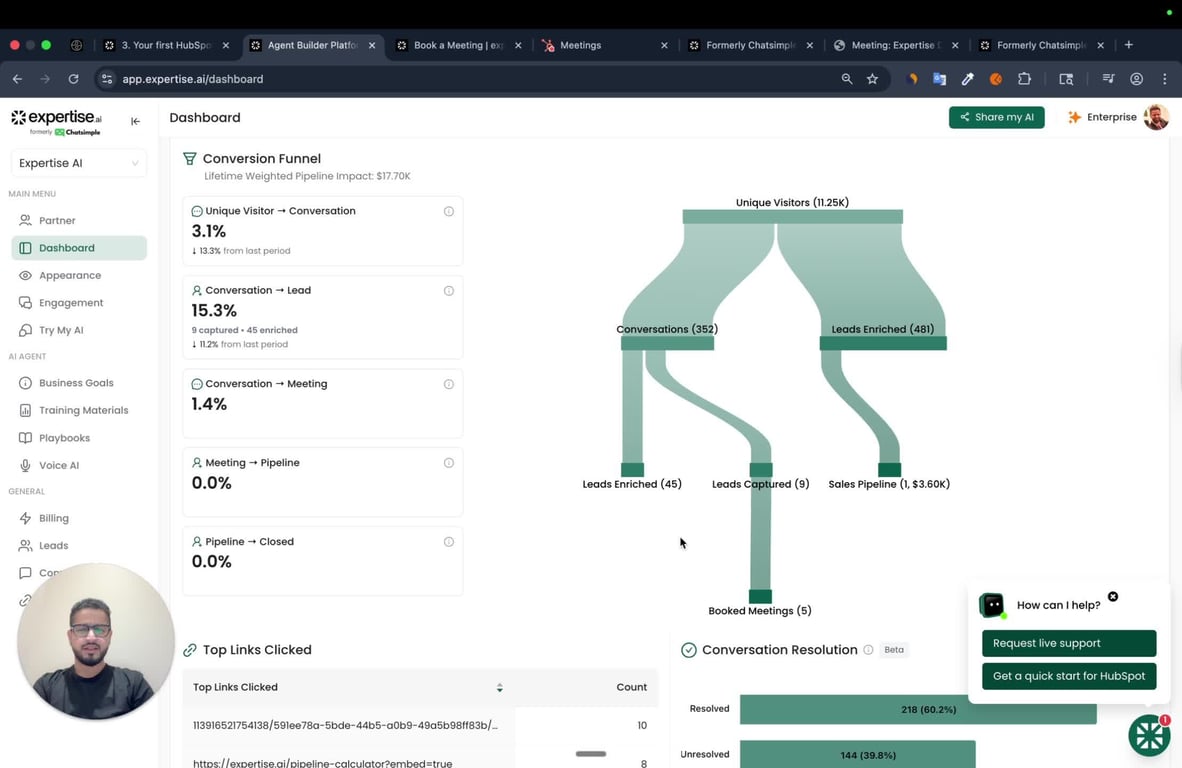Open the Partner menu item
Image resolution: width=1182 pixels, height=768 pixels.
79,220
